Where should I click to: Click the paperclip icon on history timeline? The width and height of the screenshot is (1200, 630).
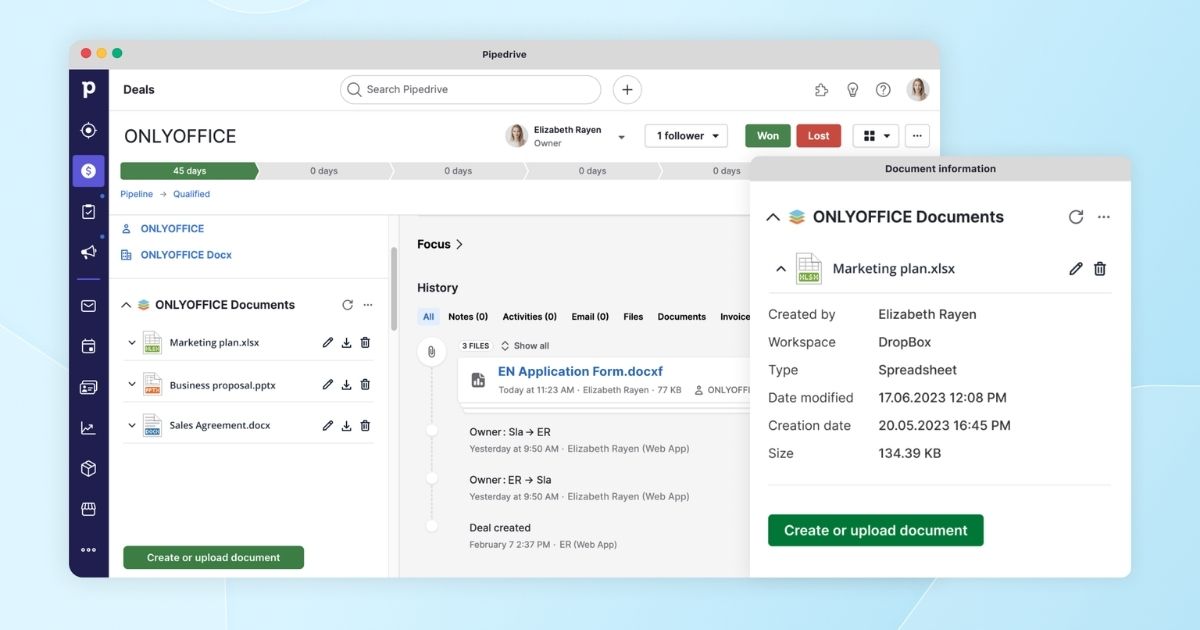coord(431,351)
